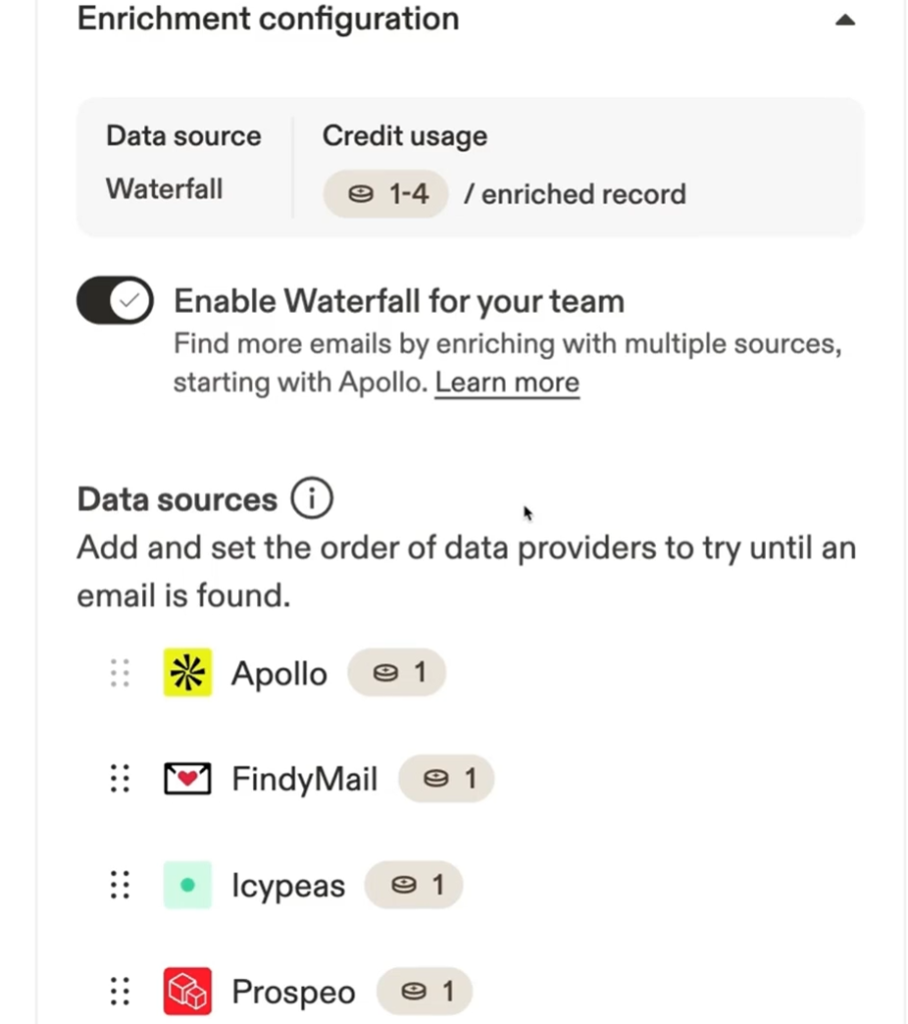
Task: Select the FindyMail data source label
Action: [305, 779]
